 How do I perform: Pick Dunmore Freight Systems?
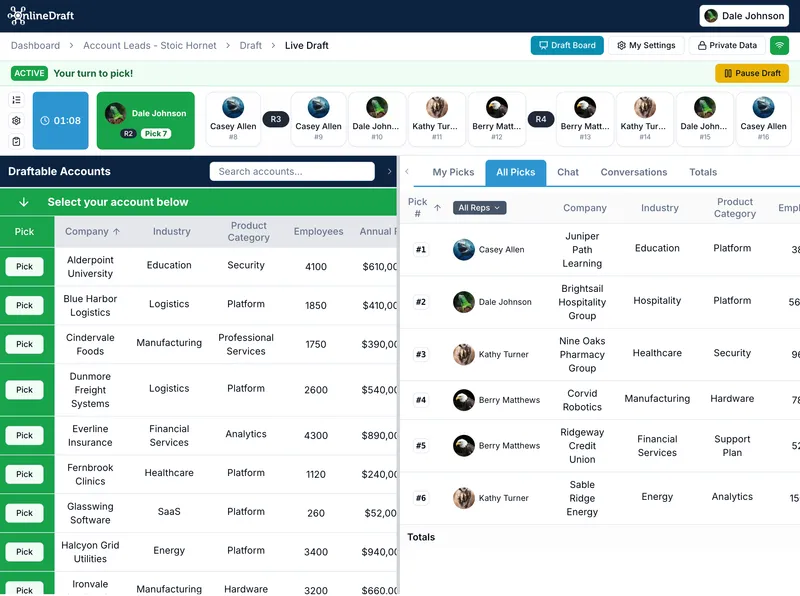pos(24,390)
